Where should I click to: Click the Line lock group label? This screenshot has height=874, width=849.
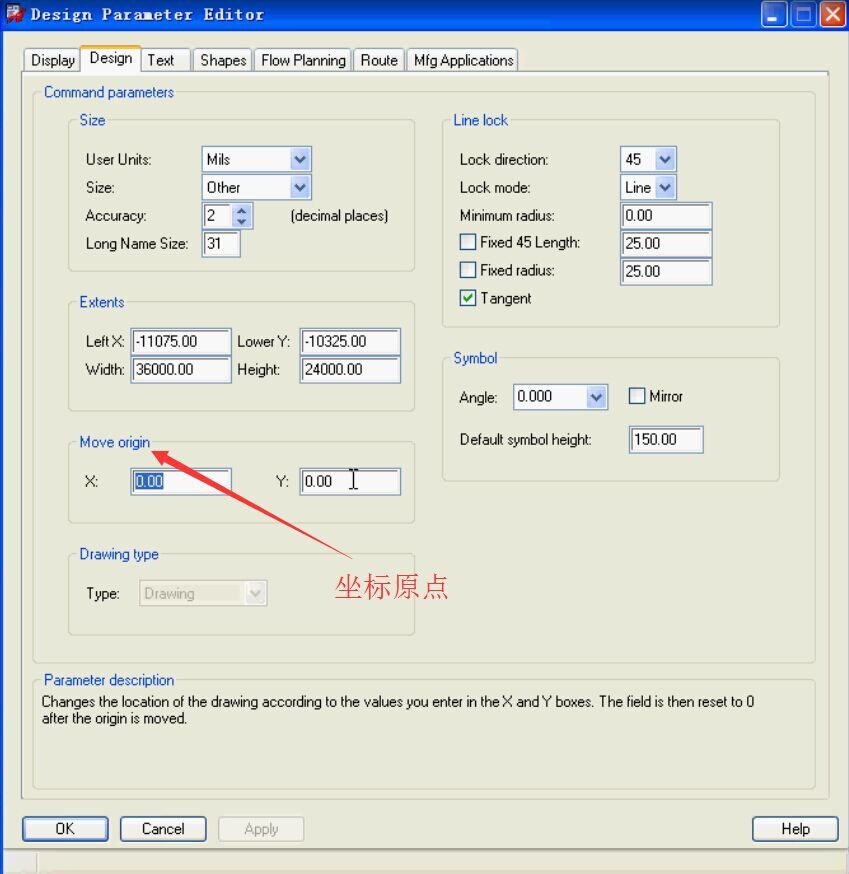[480, 120]
